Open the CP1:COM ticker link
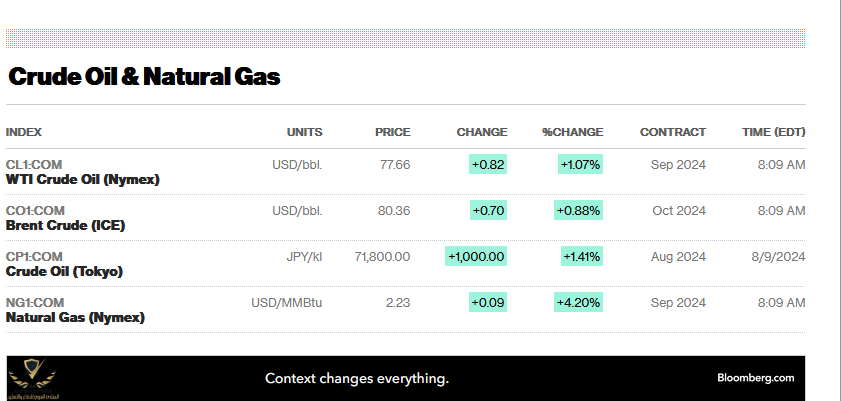841x401 pixels. tap(35, 256)
